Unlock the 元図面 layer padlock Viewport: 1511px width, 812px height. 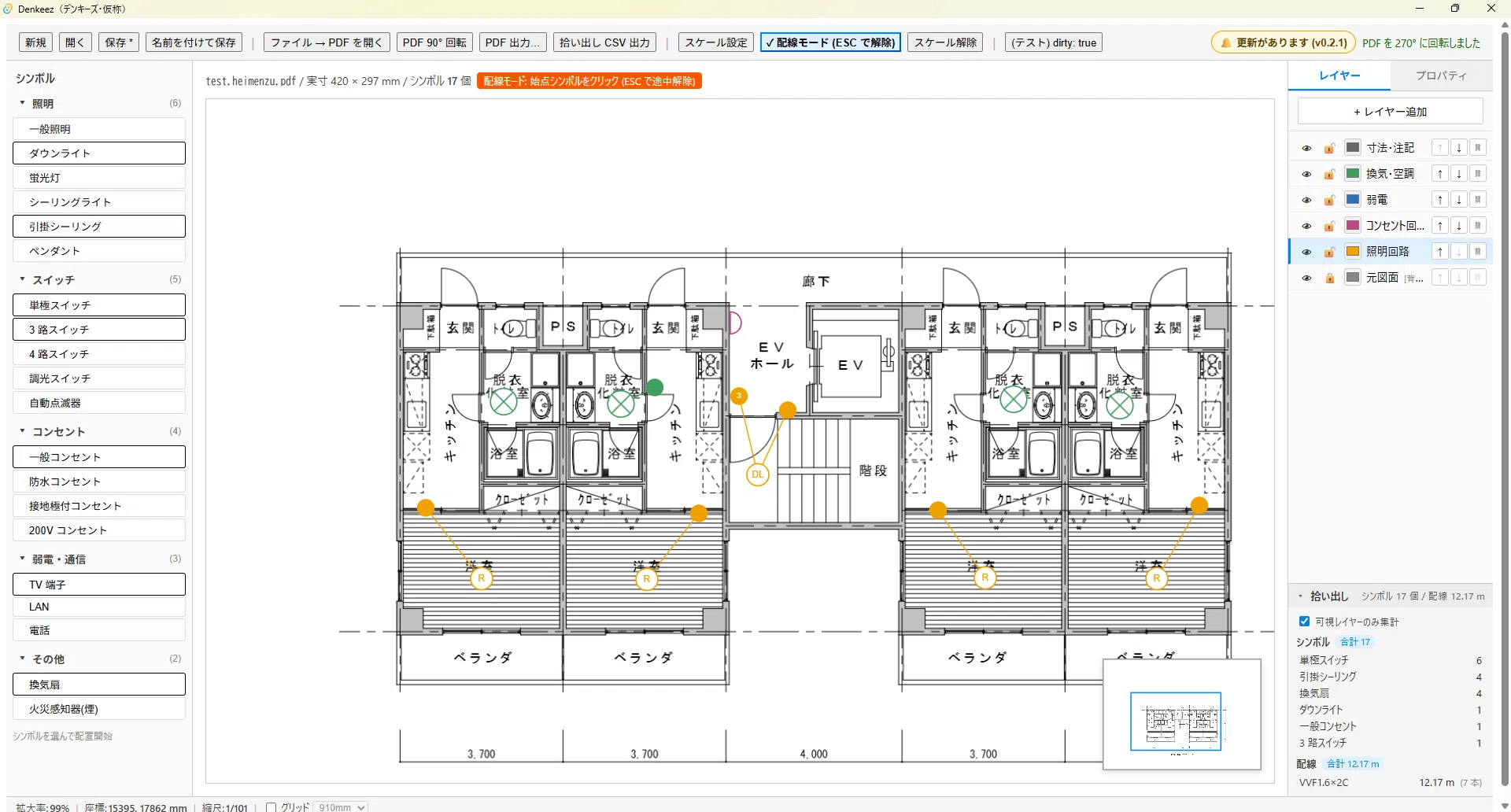pos(1329,278)
